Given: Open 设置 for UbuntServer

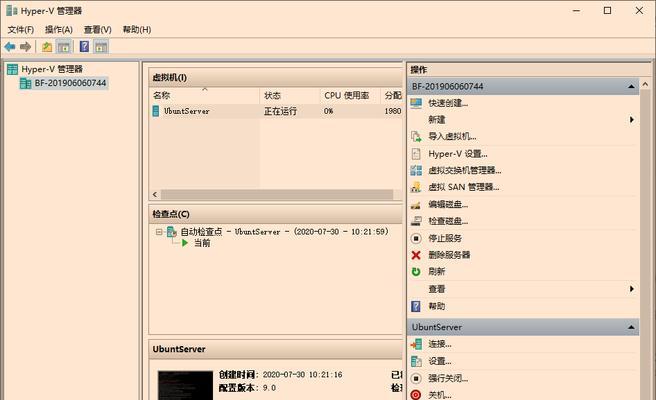Looking at the screenshot, I should point(439,361).
